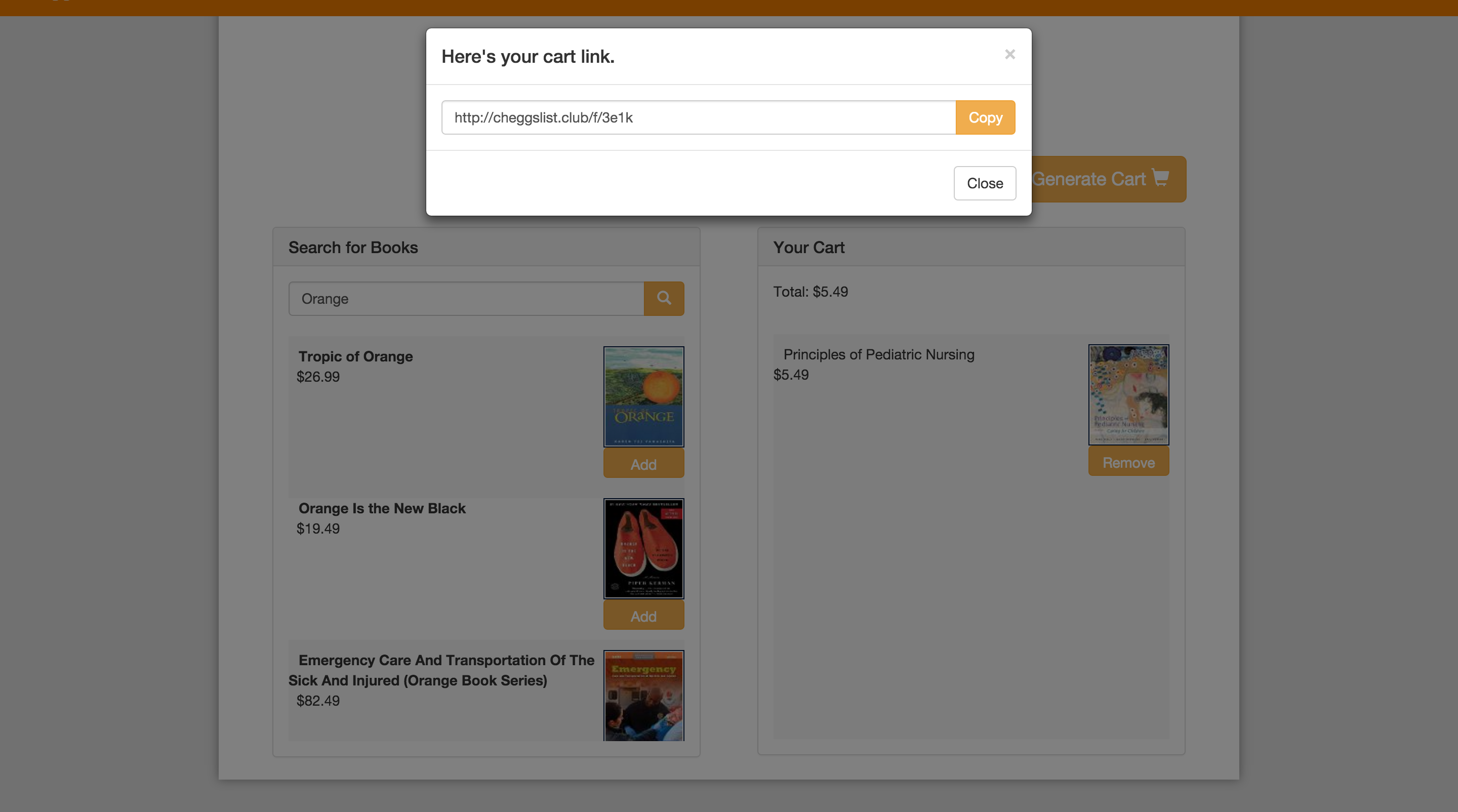Open the Tropic of Orange cover thumbnail
The image size is (1458, 812).
[643, 396]
